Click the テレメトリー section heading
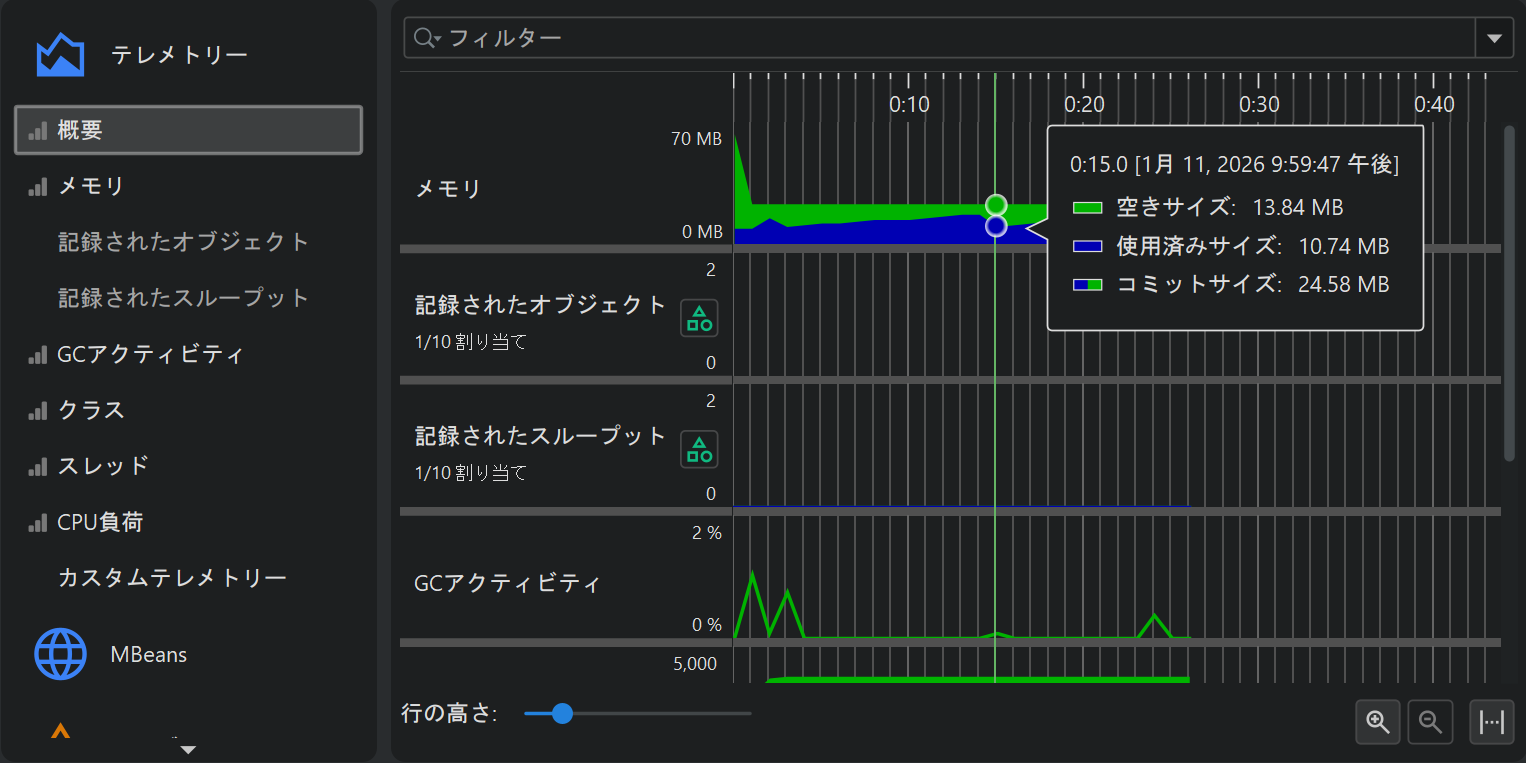 [179, 55]
